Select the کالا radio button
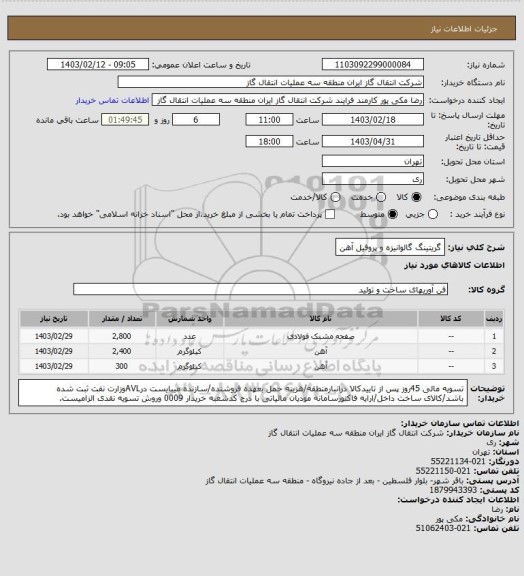The height and width of the screenshot is (576, 524). (x=416, y=197)
